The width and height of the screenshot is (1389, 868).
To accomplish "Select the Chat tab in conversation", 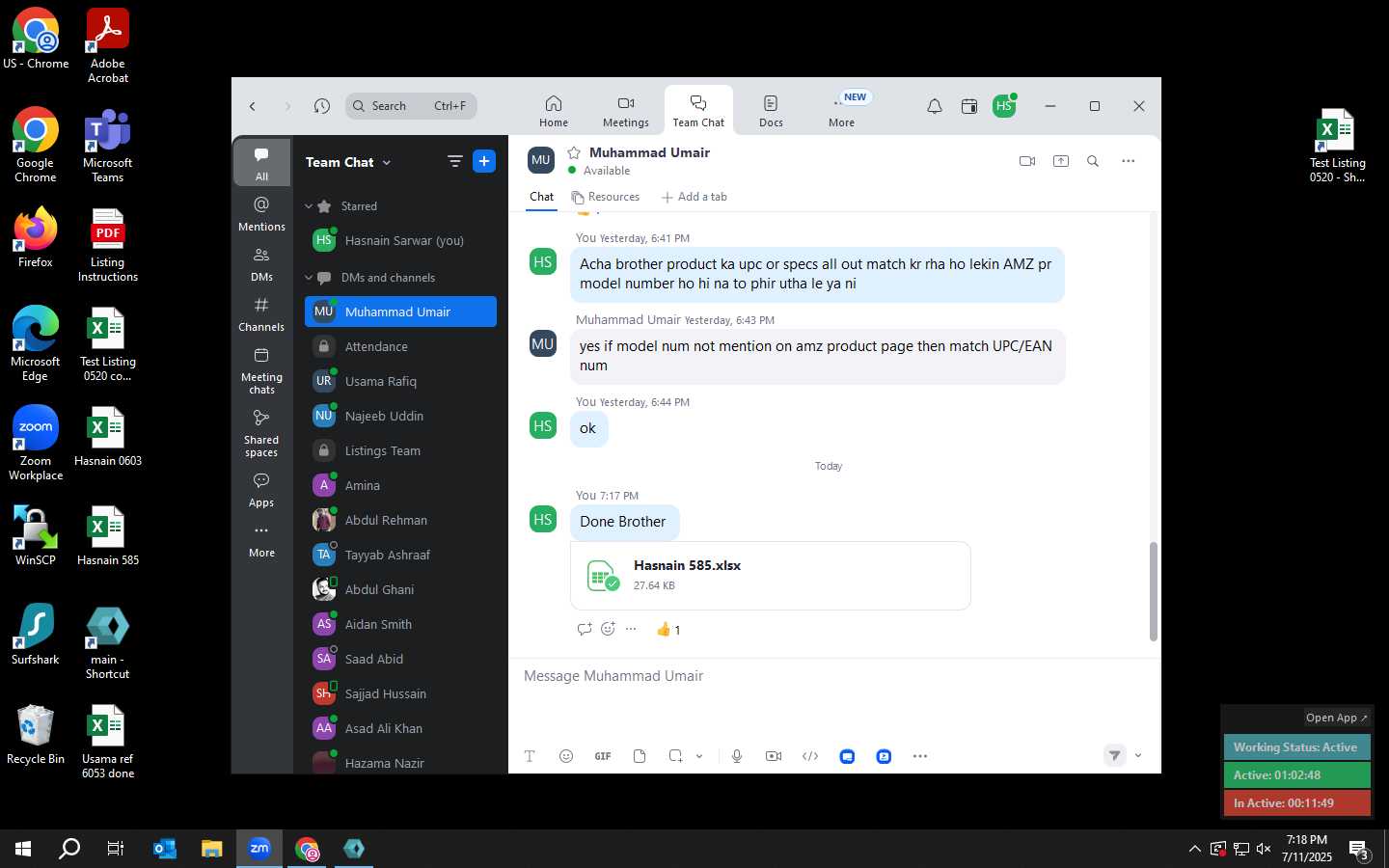I will click(542, 197).
